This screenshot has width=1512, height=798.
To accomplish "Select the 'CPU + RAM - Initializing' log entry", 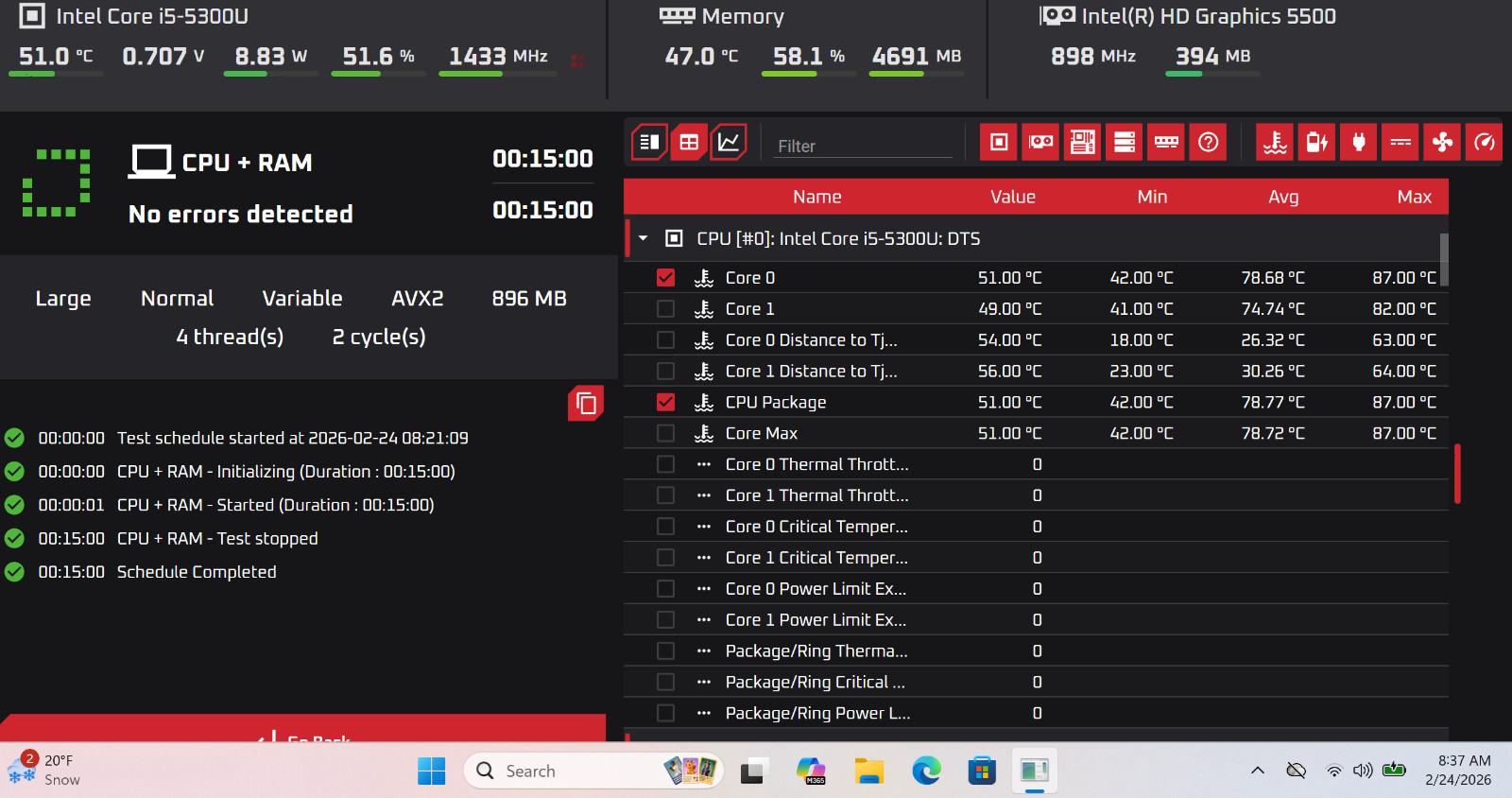I will click(286, 472).
